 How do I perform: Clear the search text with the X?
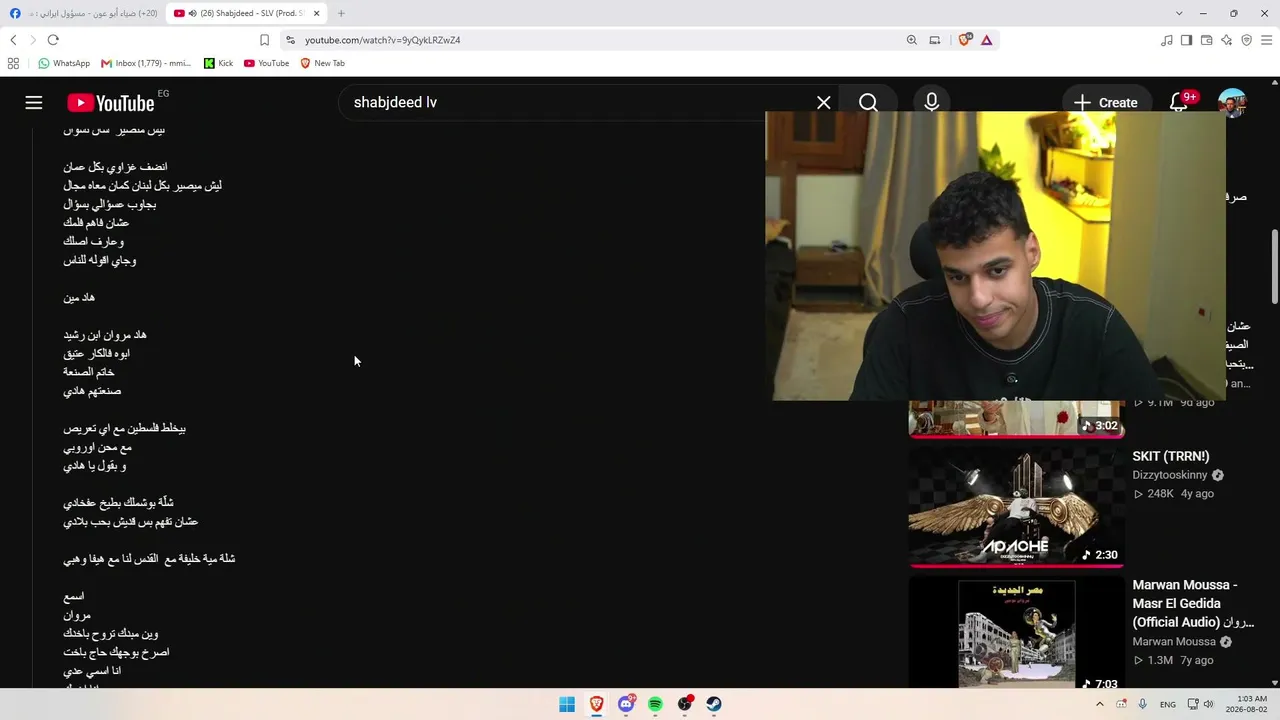coord(824,103)
